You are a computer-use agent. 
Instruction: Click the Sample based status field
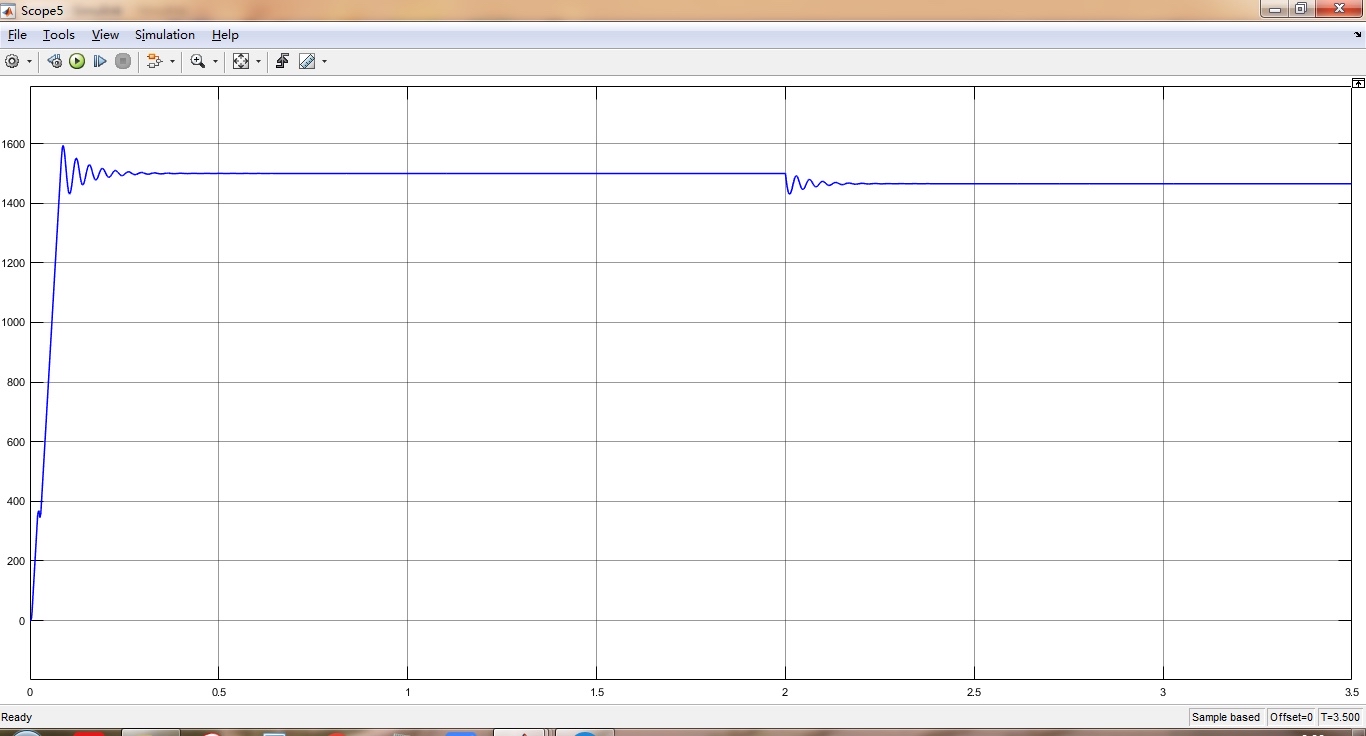tap(1226, 717)
